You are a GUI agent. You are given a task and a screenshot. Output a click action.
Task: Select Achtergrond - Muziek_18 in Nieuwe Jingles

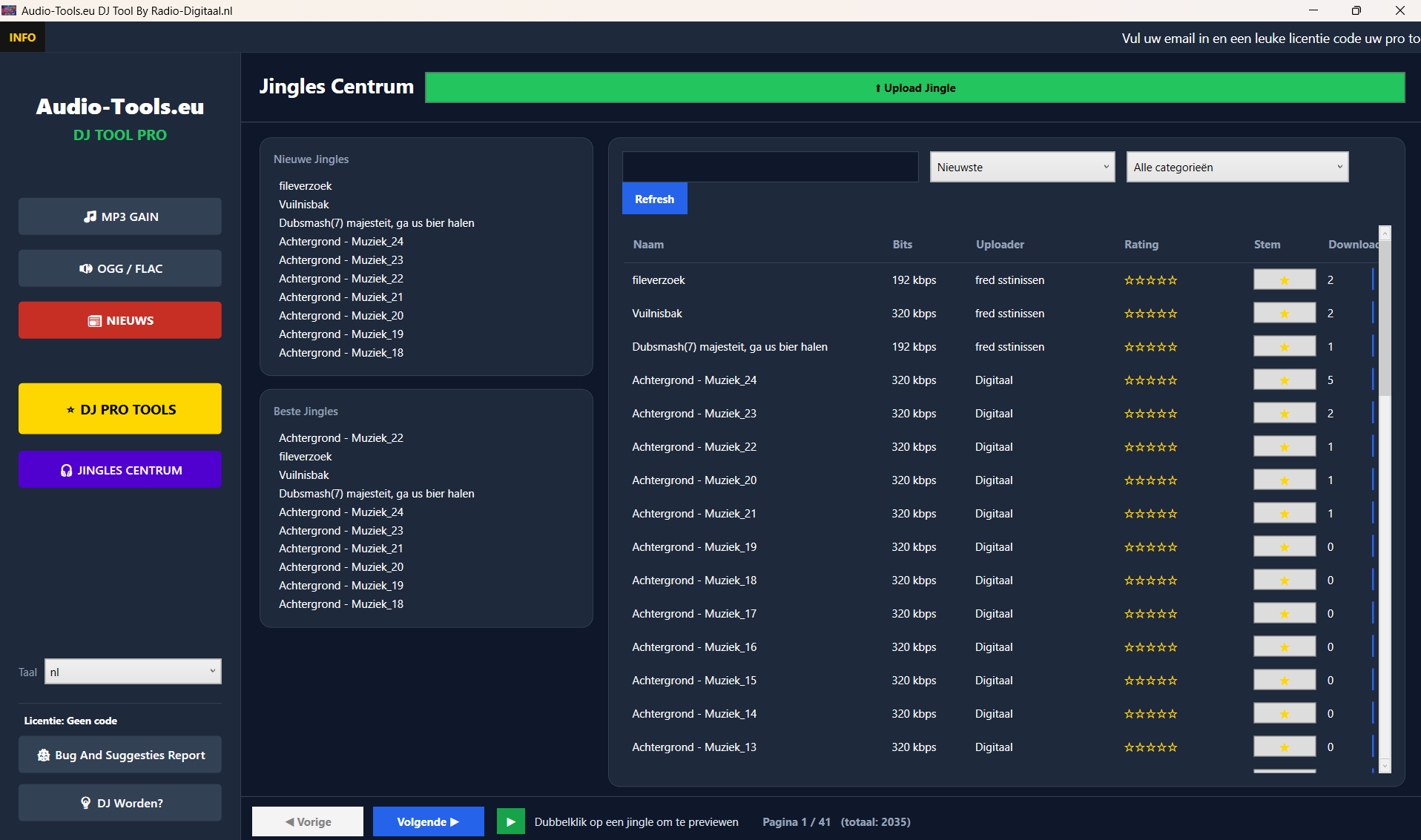341,352
